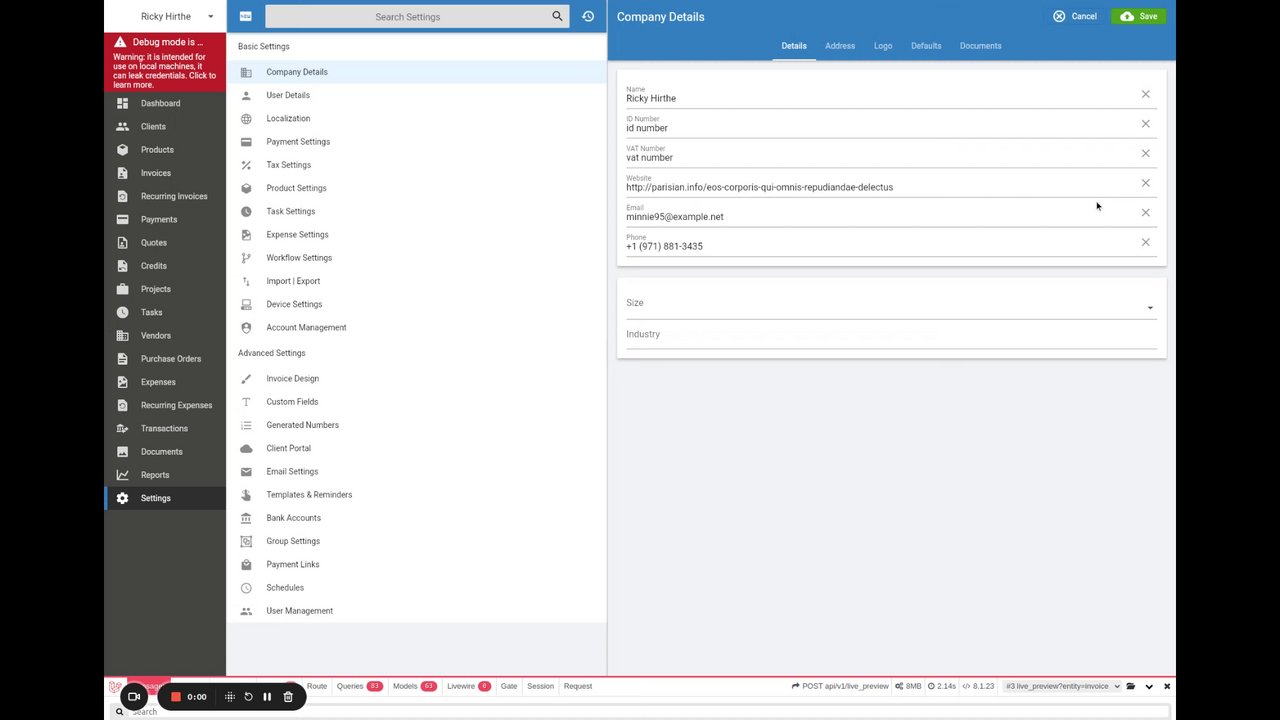Open Invoice Design settings

(x=416, y=379)
